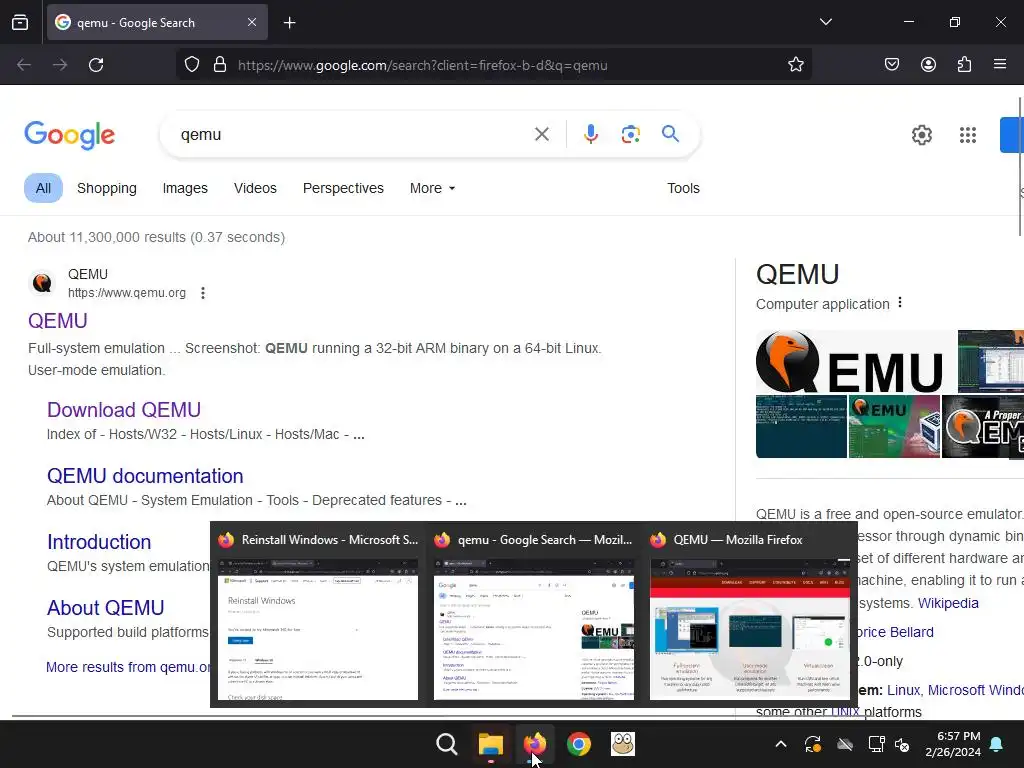Screen dimensions: 1024x768
Task: Open Linux link in knowledge panel
Action: click(903, 690)
